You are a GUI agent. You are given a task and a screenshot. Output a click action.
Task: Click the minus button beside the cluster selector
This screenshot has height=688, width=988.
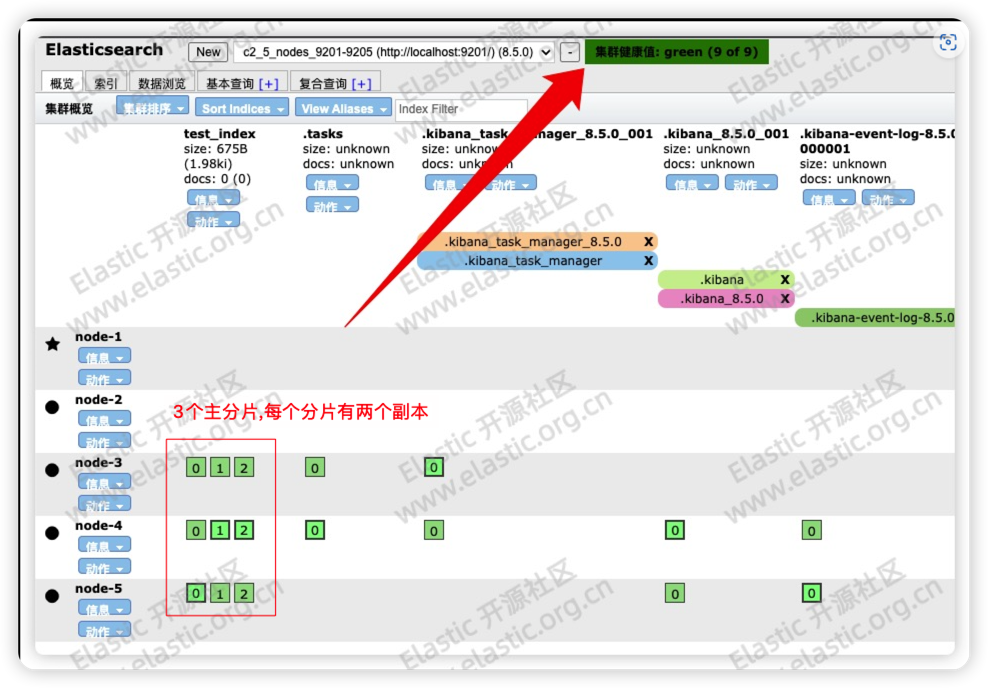coord(570,52)
